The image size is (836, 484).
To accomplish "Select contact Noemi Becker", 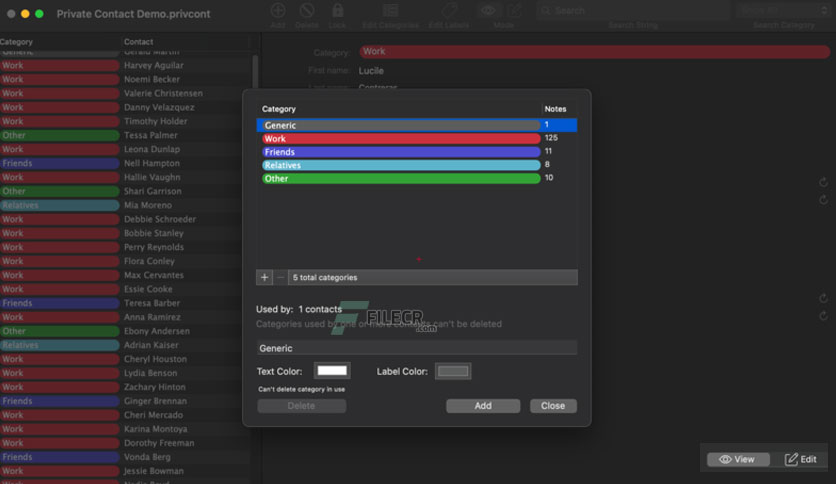I will pos(151,79).
